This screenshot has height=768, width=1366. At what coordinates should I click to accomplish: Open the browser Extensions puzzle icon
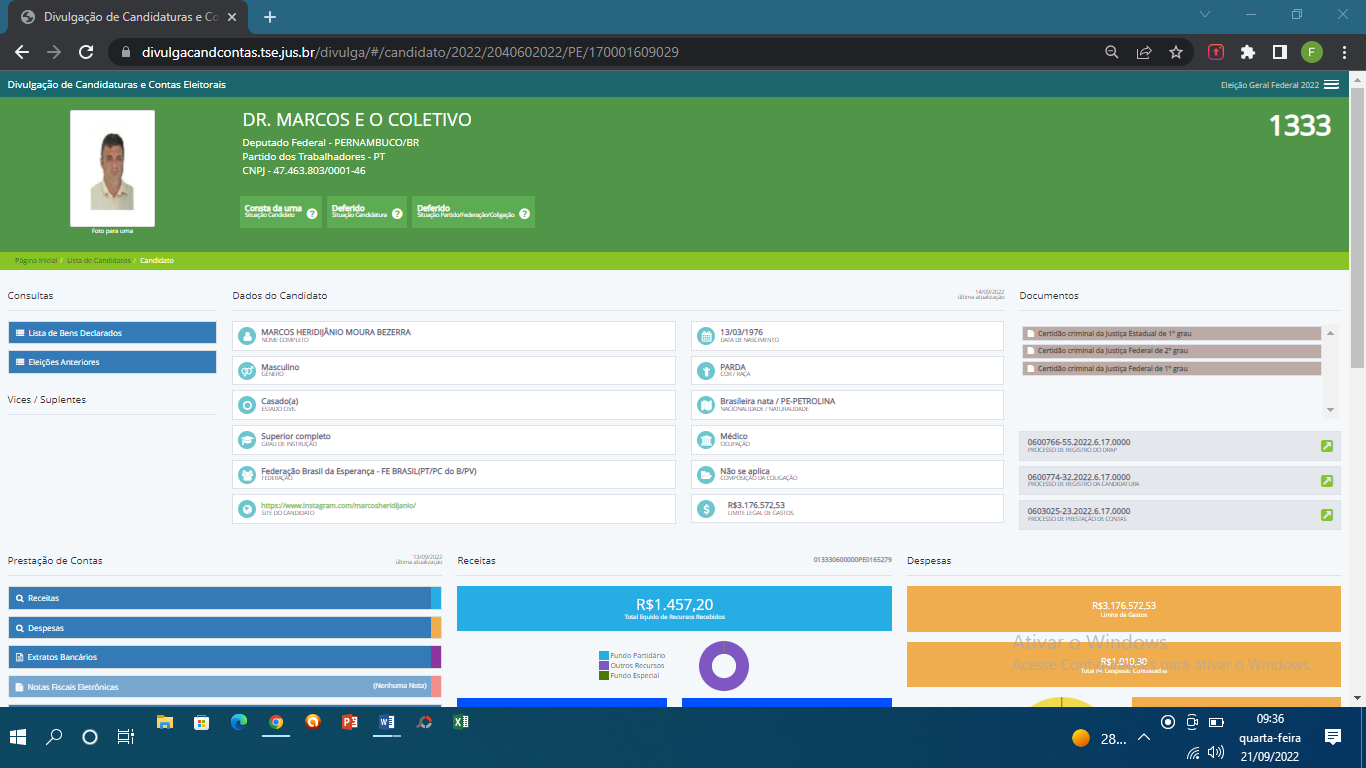[1247, 52]
